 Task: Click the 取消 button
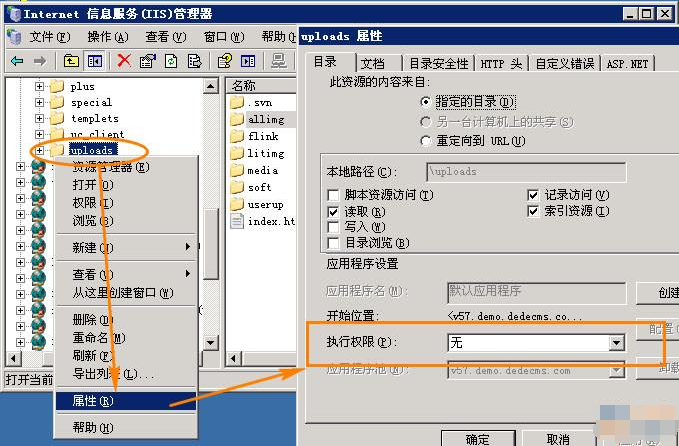tap(559, 438)
